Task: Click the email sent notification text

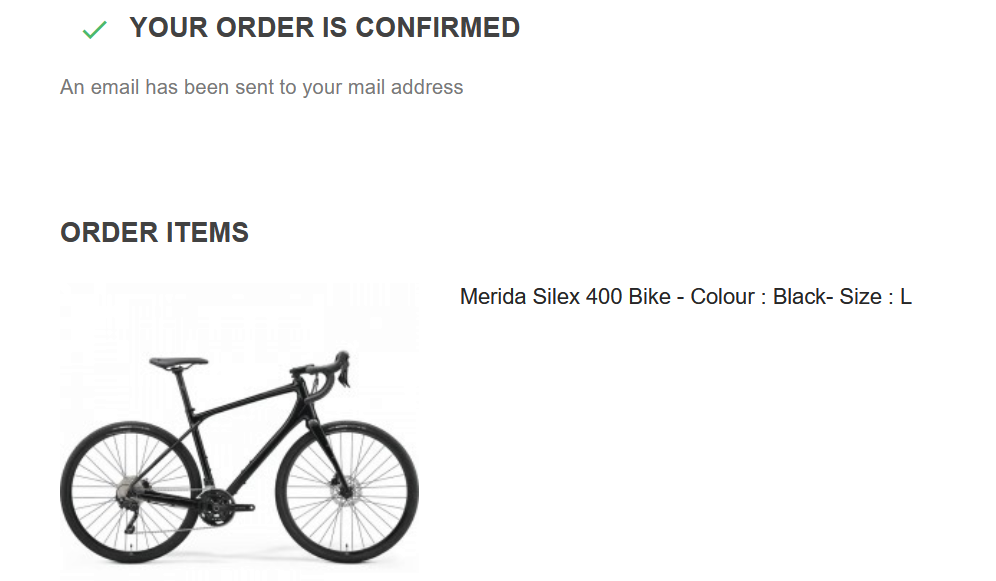Action: tap(261, 87)
